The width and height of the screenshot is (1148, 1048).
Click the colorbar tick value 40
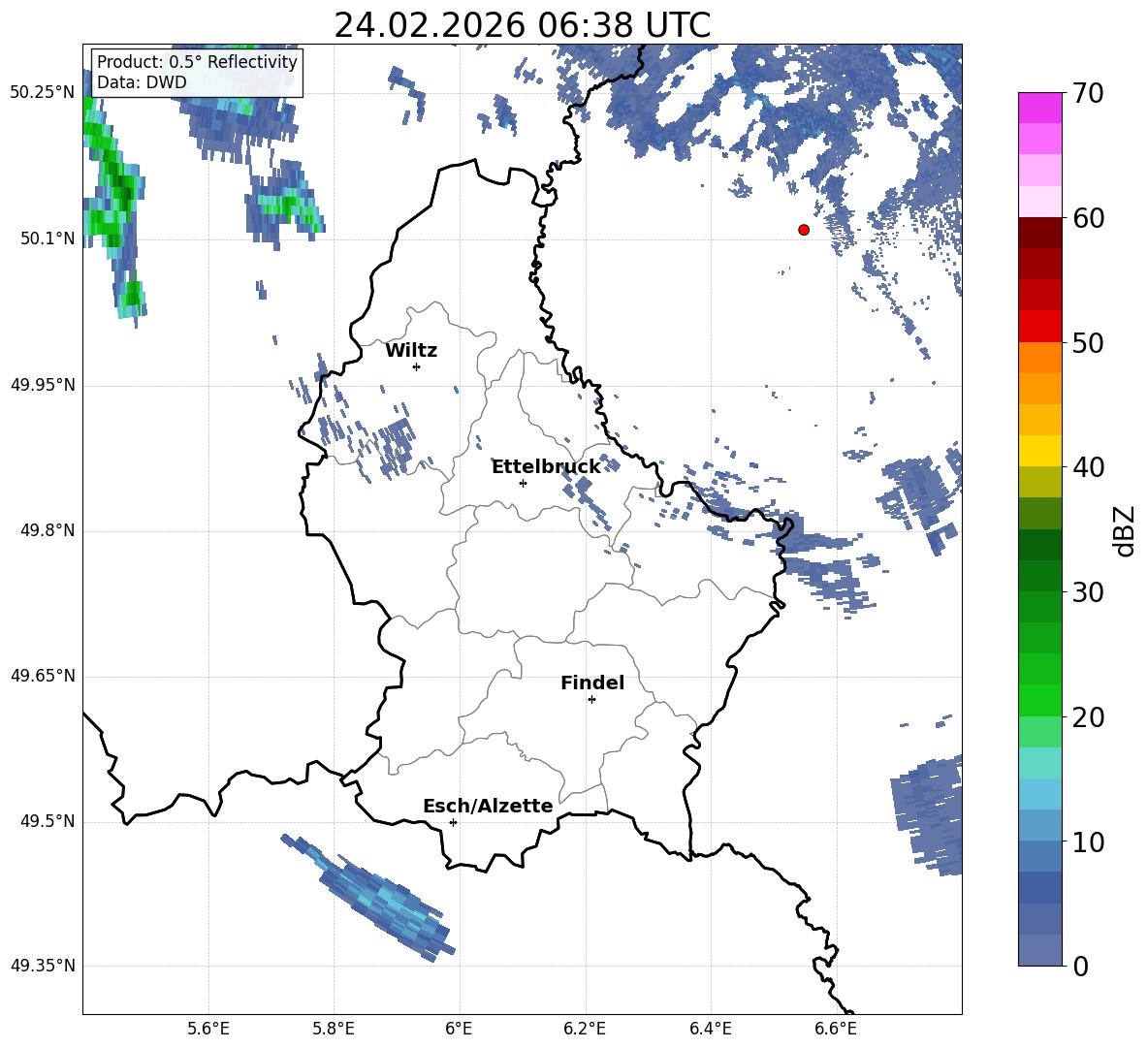tap(1087, 467)
